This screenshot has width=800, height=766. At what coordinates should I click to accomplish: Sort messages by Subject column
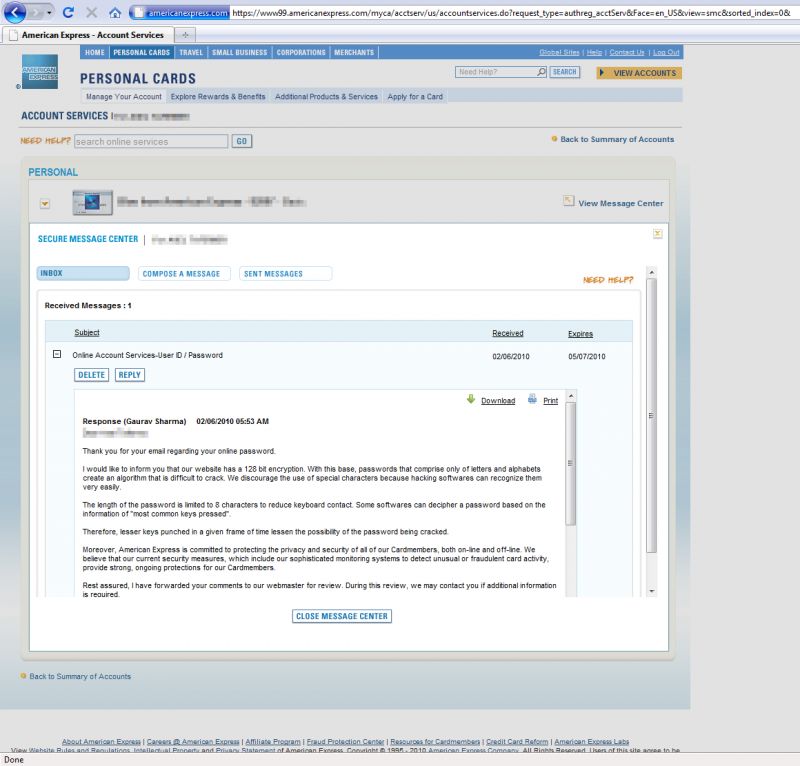tap(87, 333)
